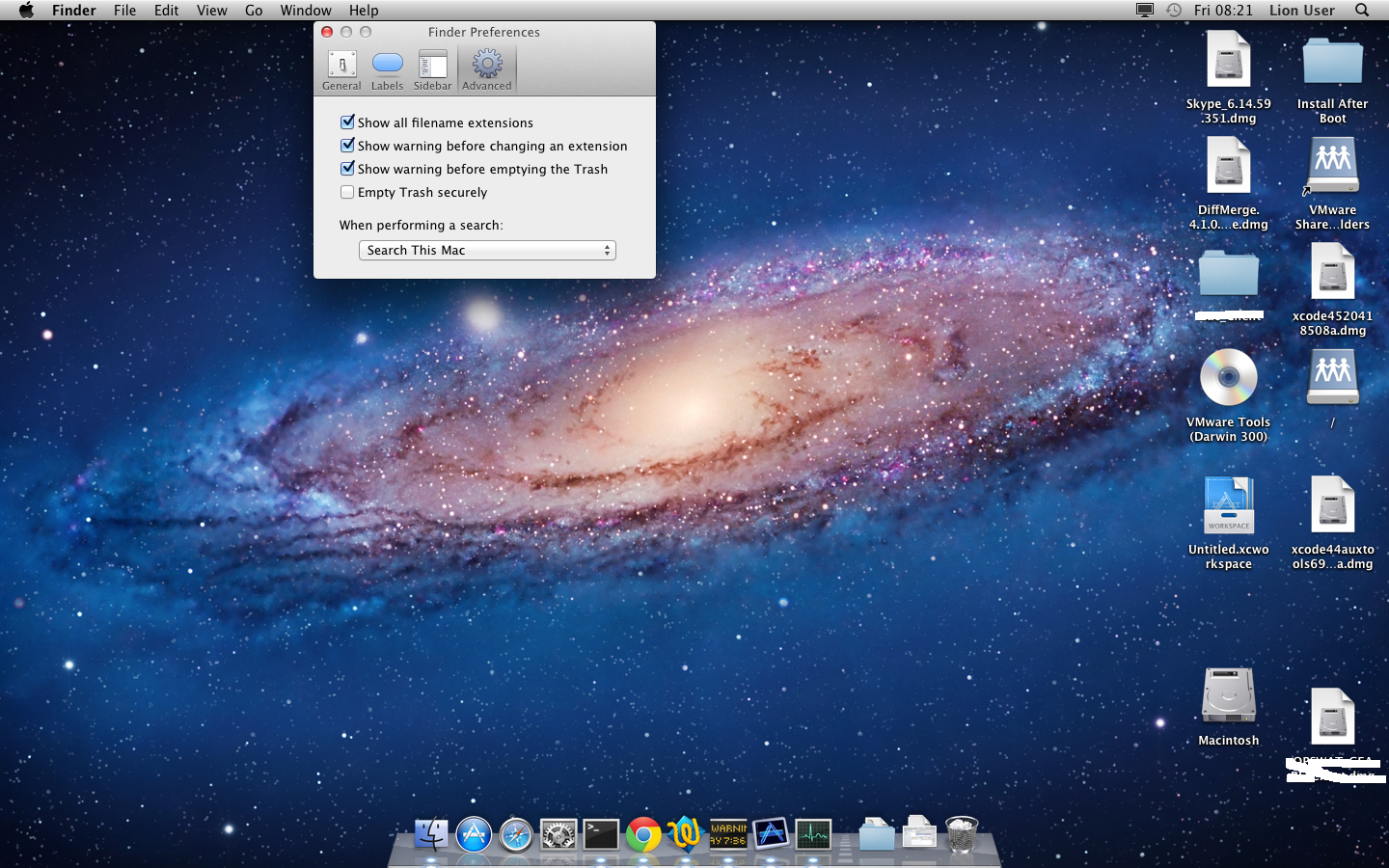
Task: Open Console from the Dock
Action: pyautogui.click(x=728, y=834)
